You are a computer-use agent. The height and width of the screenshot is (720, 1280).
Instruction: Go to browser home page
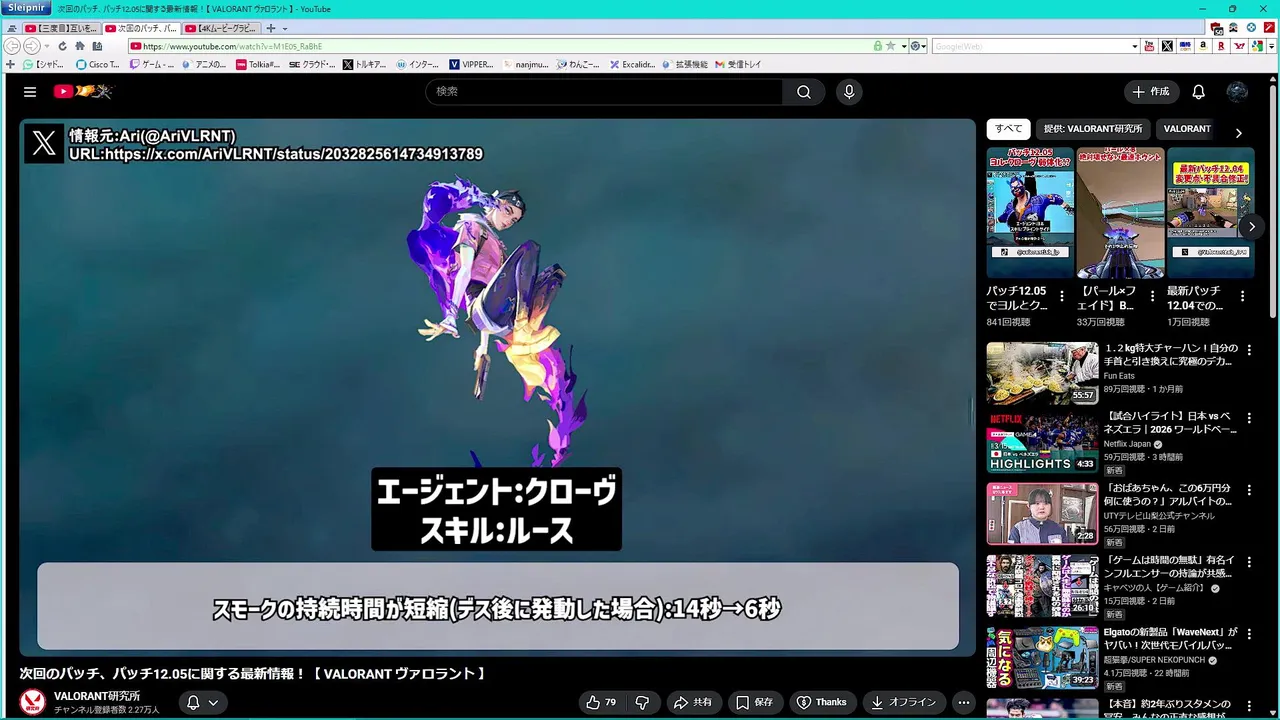(x=80, y=46)
